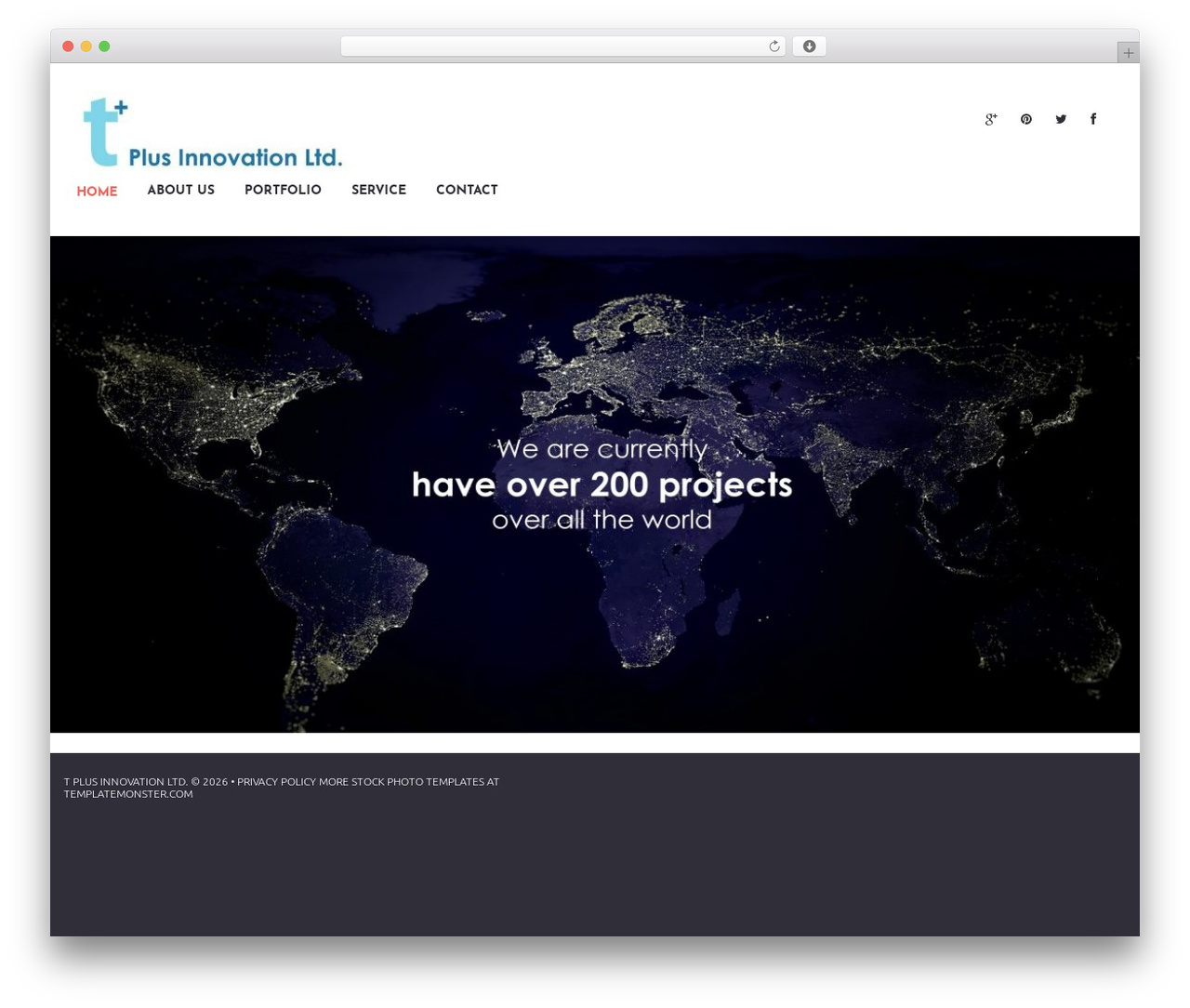The width and height of the screenshot is (1190, 1008).
Task: Open the Privacy Policy footer link
Action: tap(276, 782)
